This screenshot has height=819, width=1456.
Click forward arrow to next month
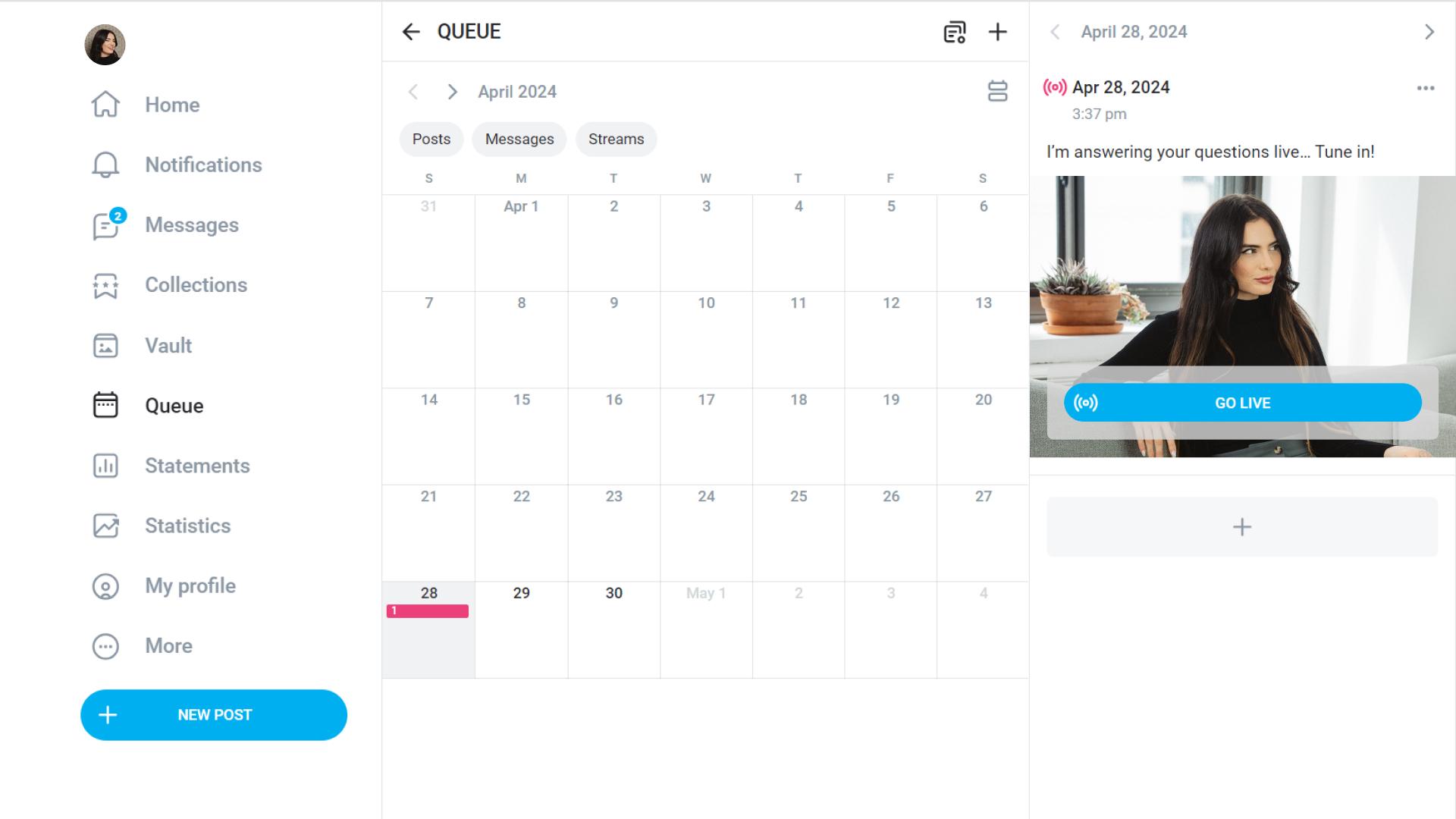click(453, 92)
